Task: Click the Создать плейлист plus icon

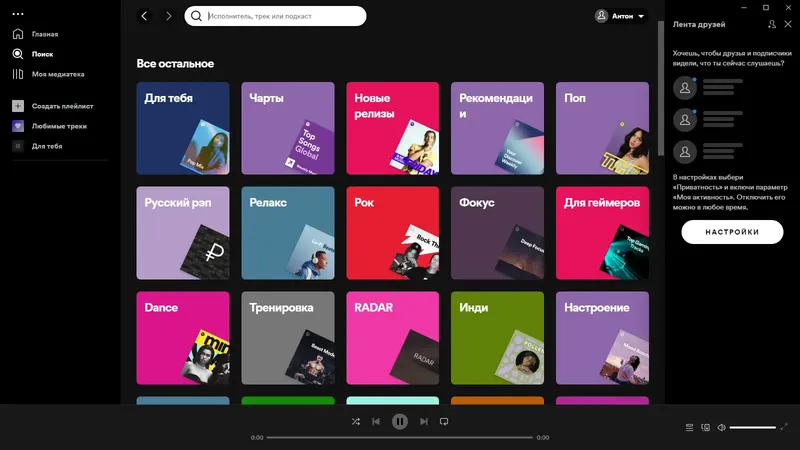Action: pyautogui.click(x=18, y=106)
